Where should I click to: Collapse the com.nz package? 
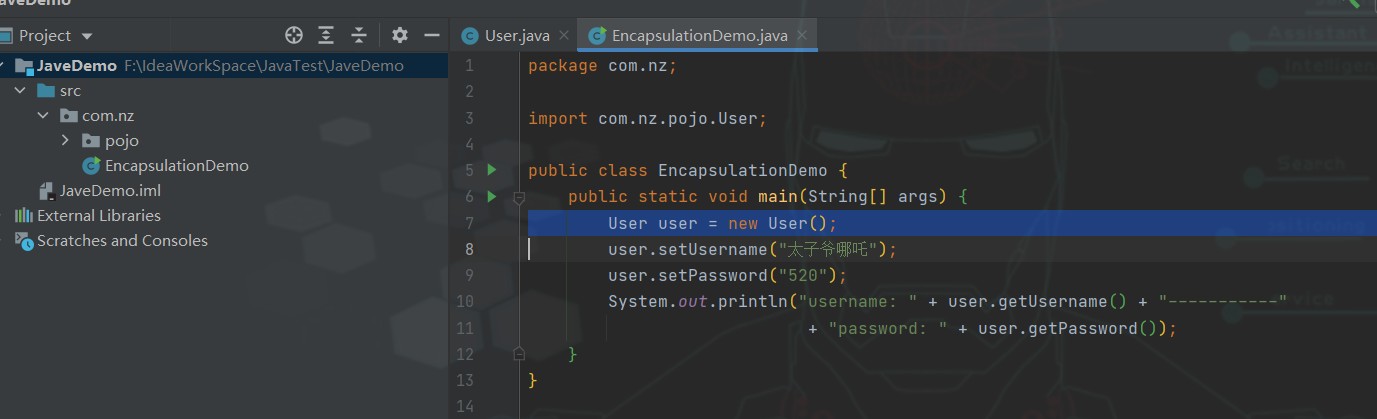[x=43, y=116]
